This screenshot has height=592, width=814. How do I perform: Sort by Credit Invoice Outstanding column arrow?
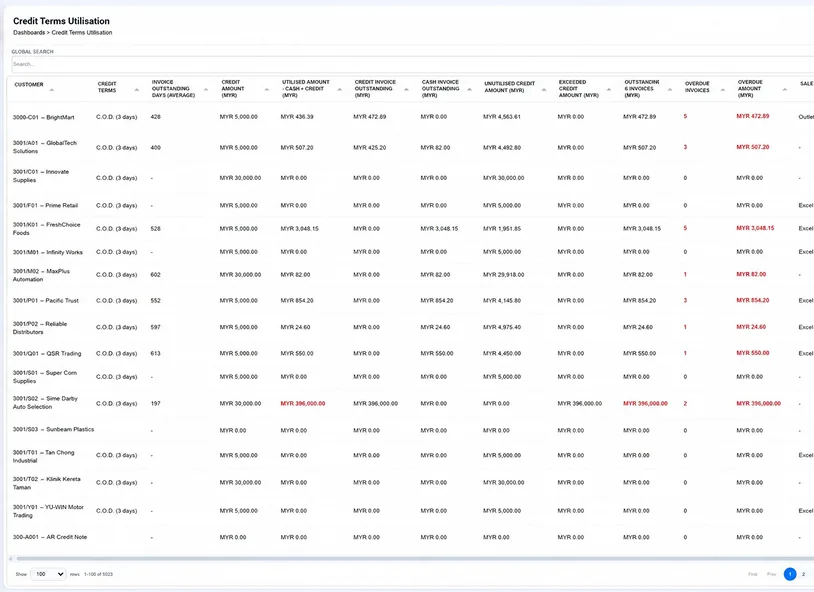(x=406, y=90)
